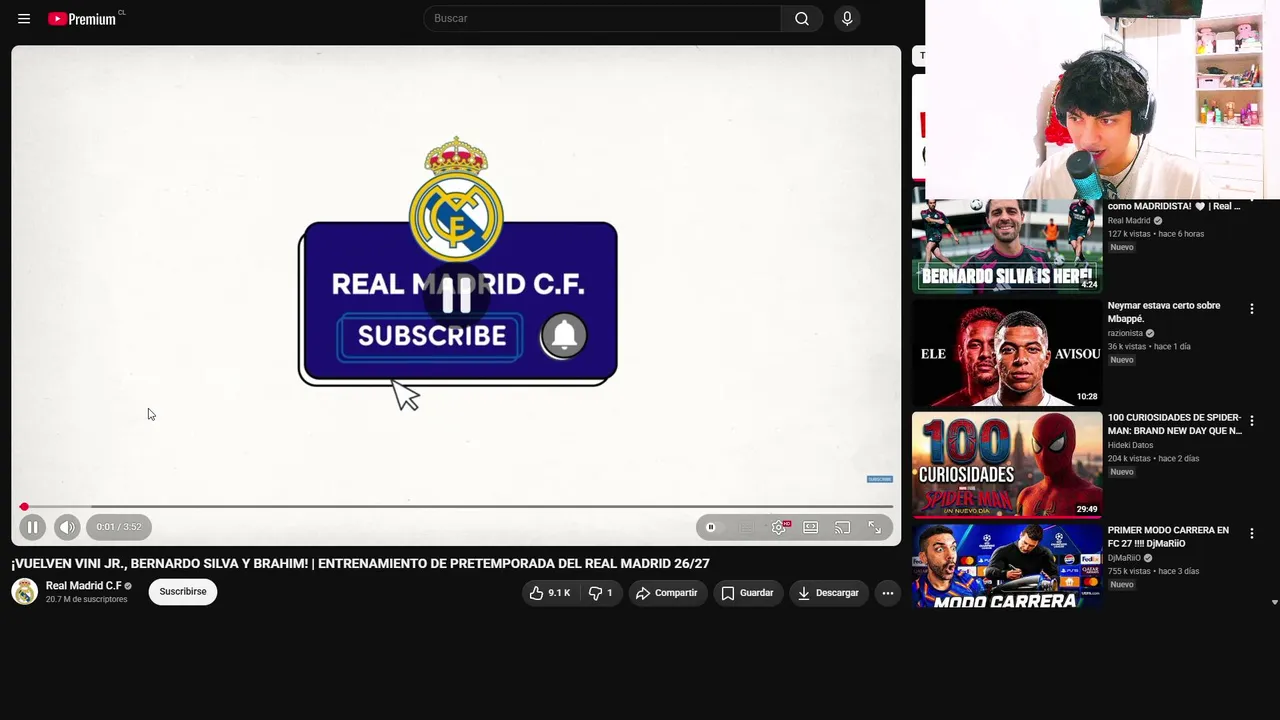The width and height of the screenshot is (1280, 720).
Task: Seek along the video progress bar
Action: pos(456,507)
